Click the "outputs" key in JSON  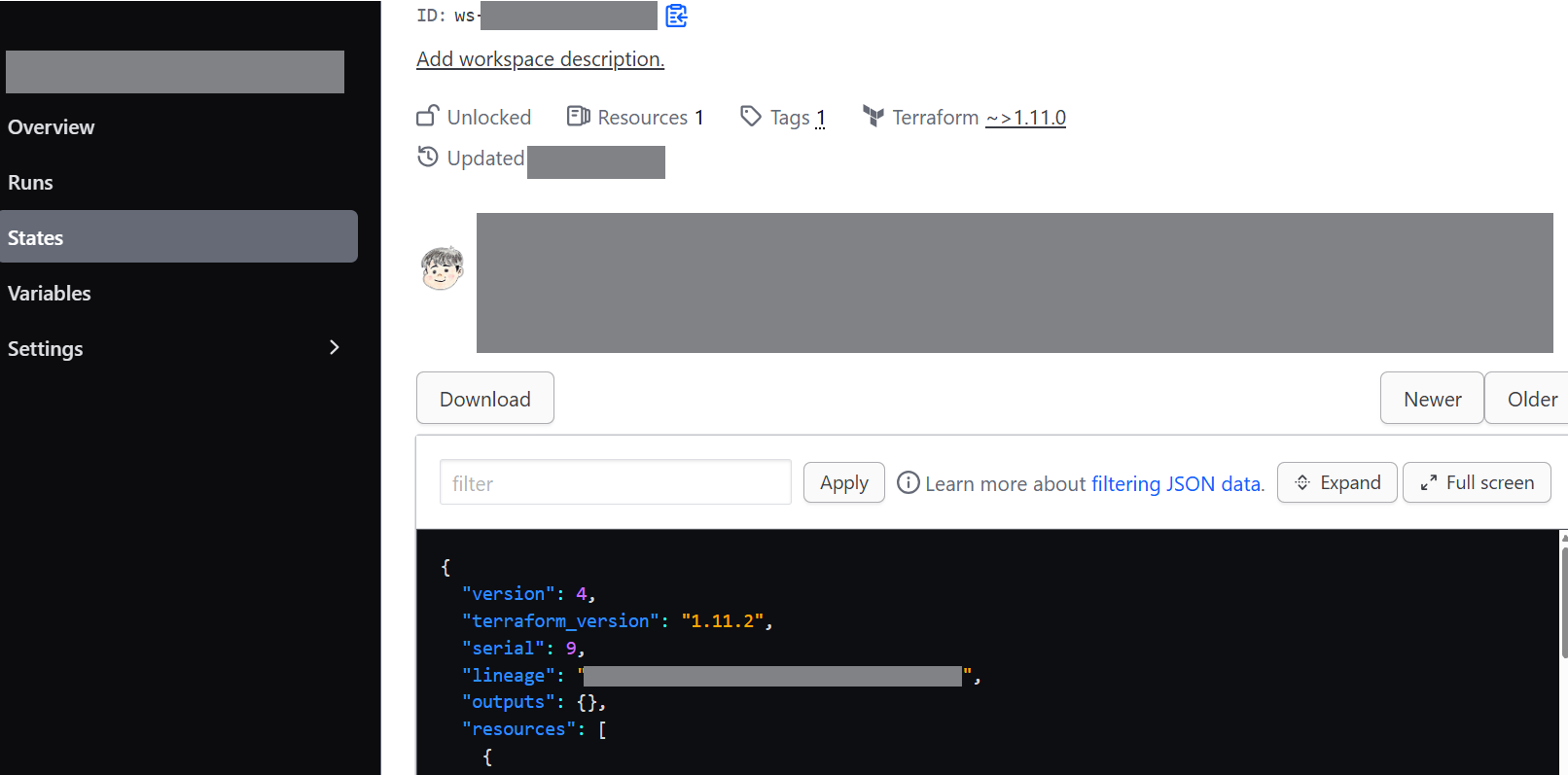pyautogui.click(x=509, y=701)
